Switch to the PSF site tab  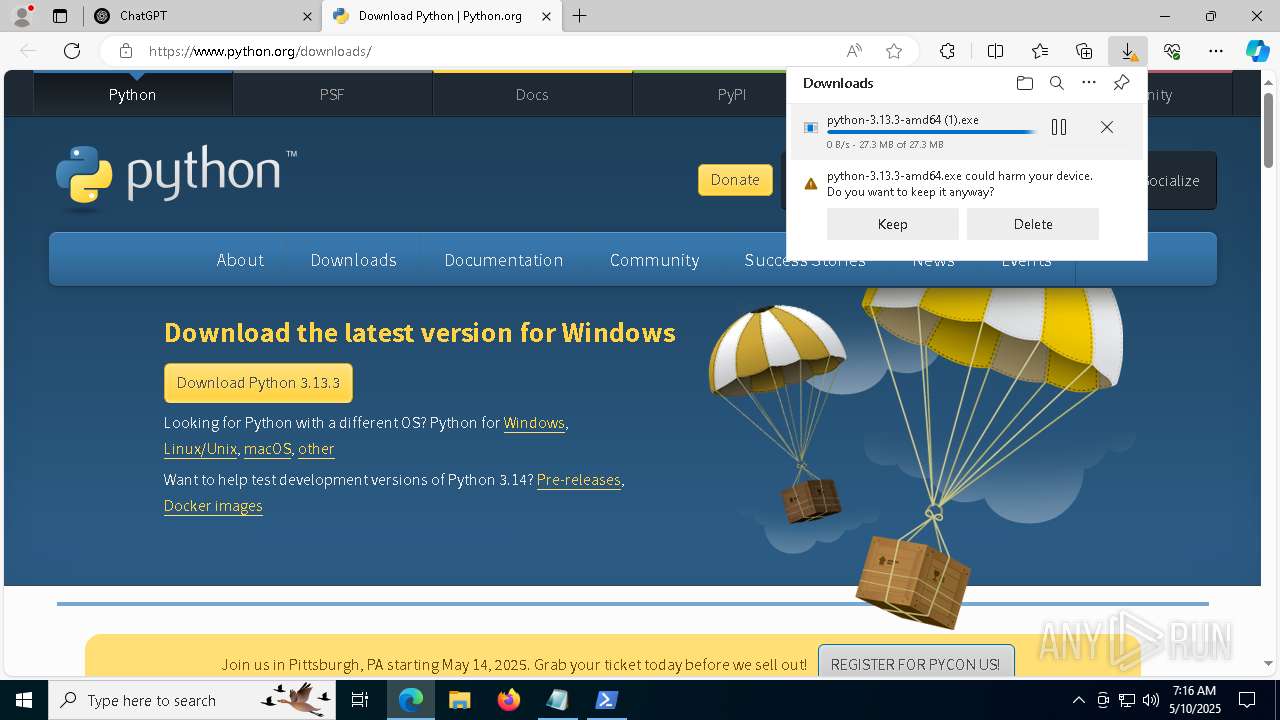tap(332, 94)
